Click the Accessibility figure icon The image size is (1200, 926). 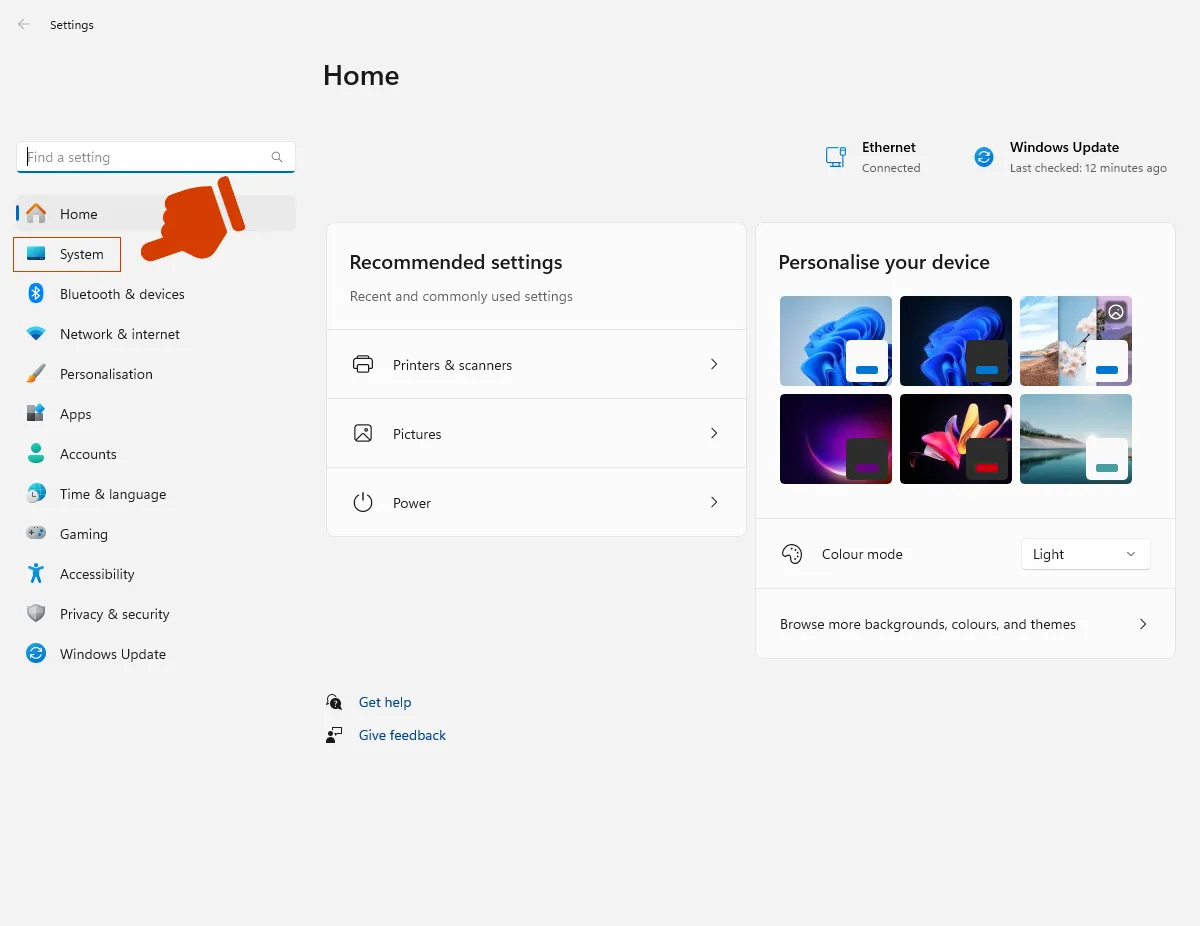coord(36,573)
